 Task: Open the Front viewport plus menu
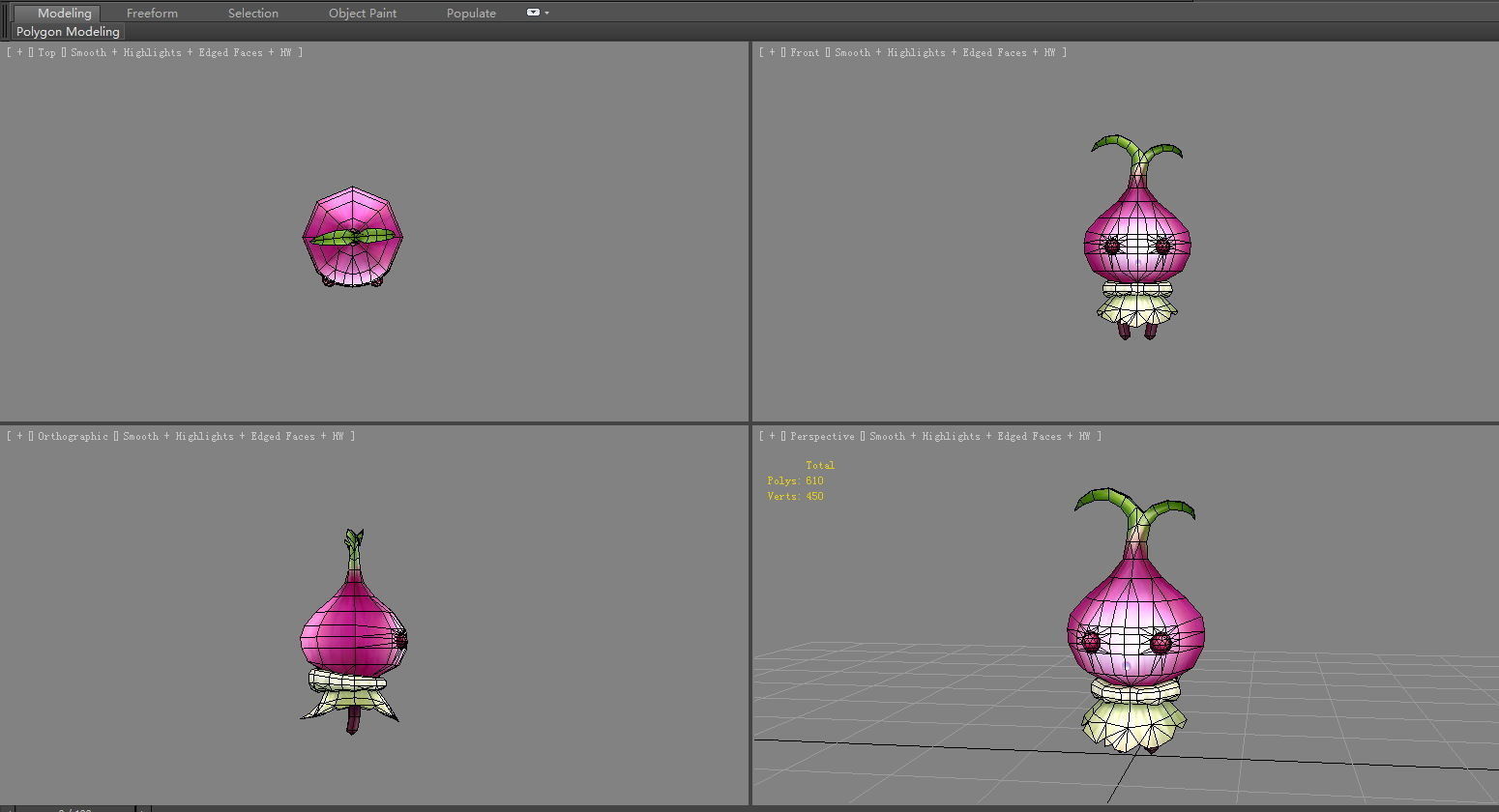point(773,52)
